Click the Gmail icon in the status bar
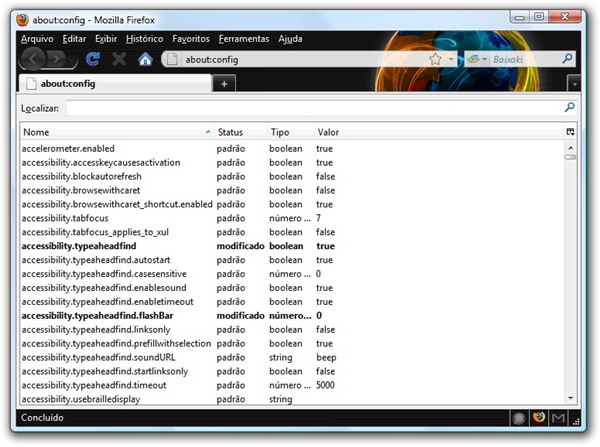The height and width of the screenshot is (447, 600). 558,418
